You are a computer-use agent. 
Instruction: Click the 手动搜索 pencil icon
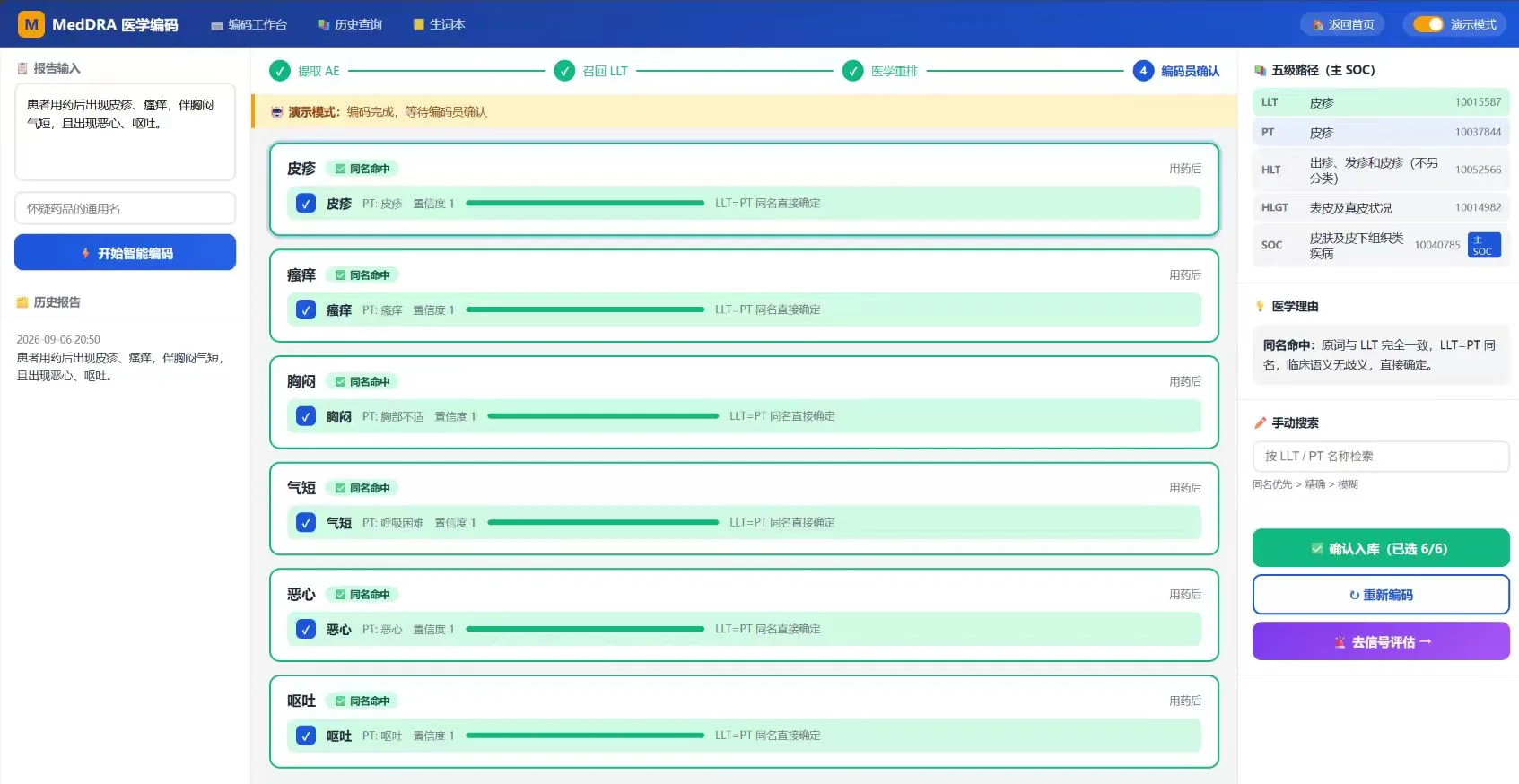pyautogui.click(x=1260, y=422)
